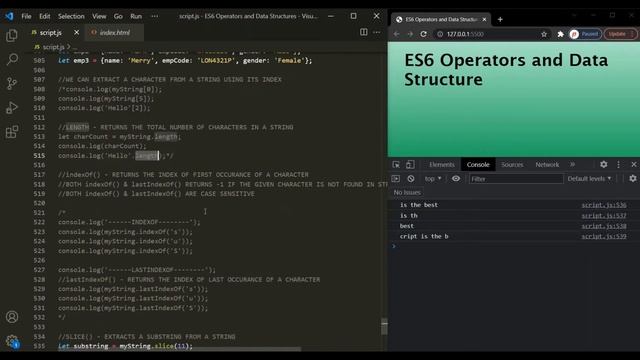The image size is (640, 360).
Task: Open the browser extensions puzzle icon
Action: tap(560, 34)
